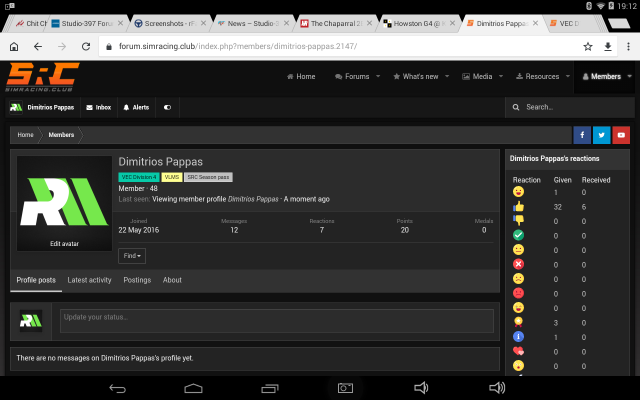Image resolution: width=640 pixels, height=400 pixels.
Task: Open Alerts in the user bar
Action: pyautogui.click(x=136, y=107)
